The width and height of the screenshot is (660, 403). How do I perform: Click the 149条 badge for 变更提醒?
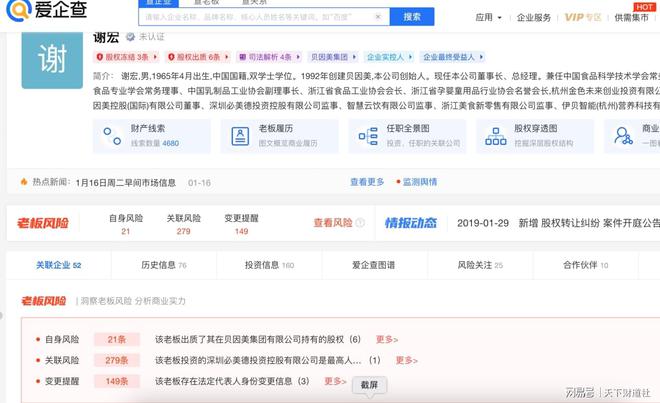click(117, 382)
